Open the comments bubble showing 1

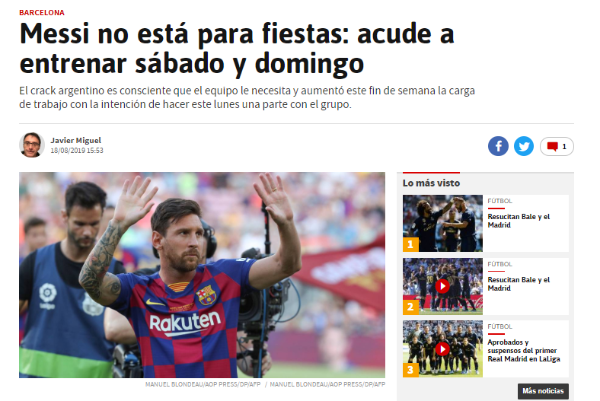tap(556, 146)
